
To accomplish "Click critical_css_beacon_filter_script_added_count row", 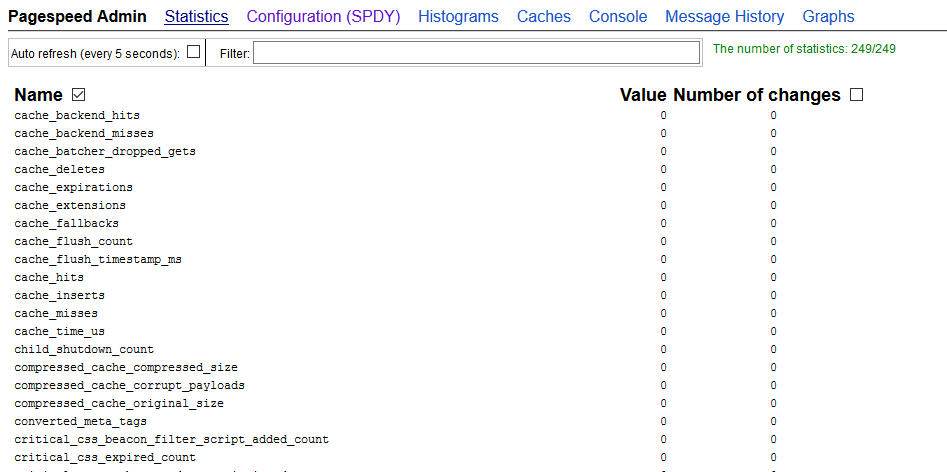I will [x=171, y=440].
